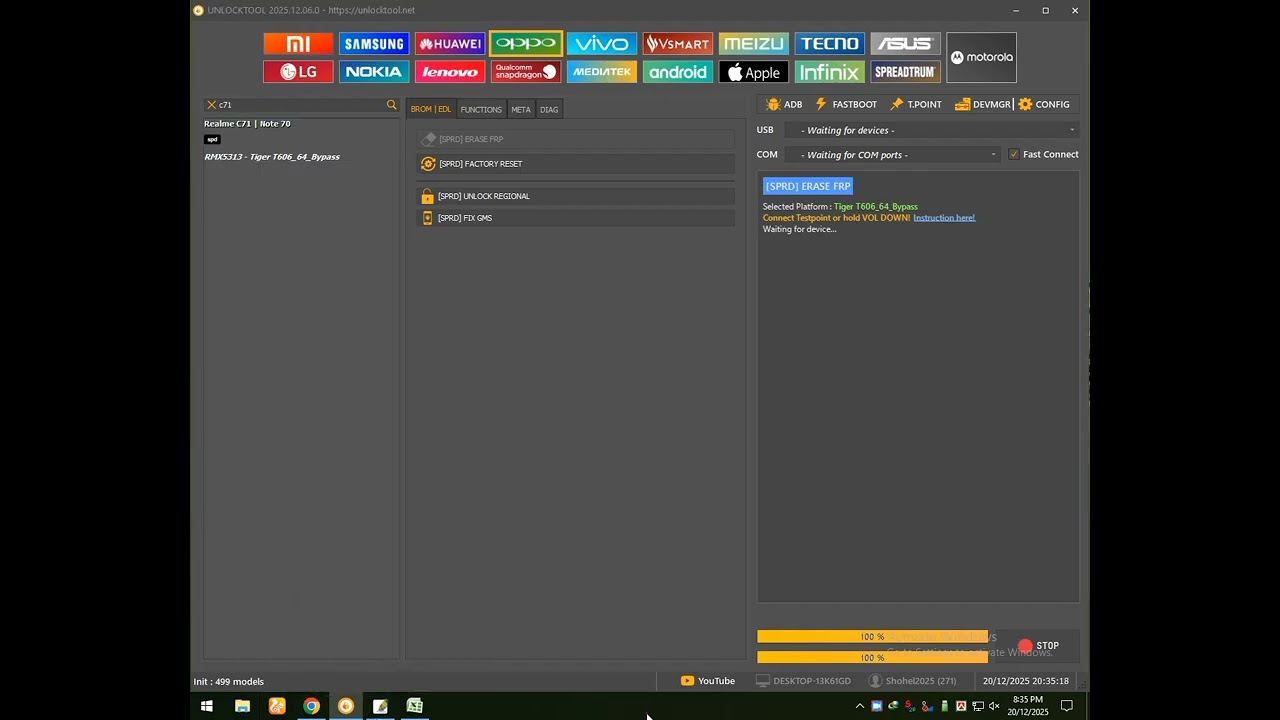Select RMX5313 - Tiger T606_64_Bypass model
The height and width of the screenshot is (720, 1280).
click(x=272, y=157)
